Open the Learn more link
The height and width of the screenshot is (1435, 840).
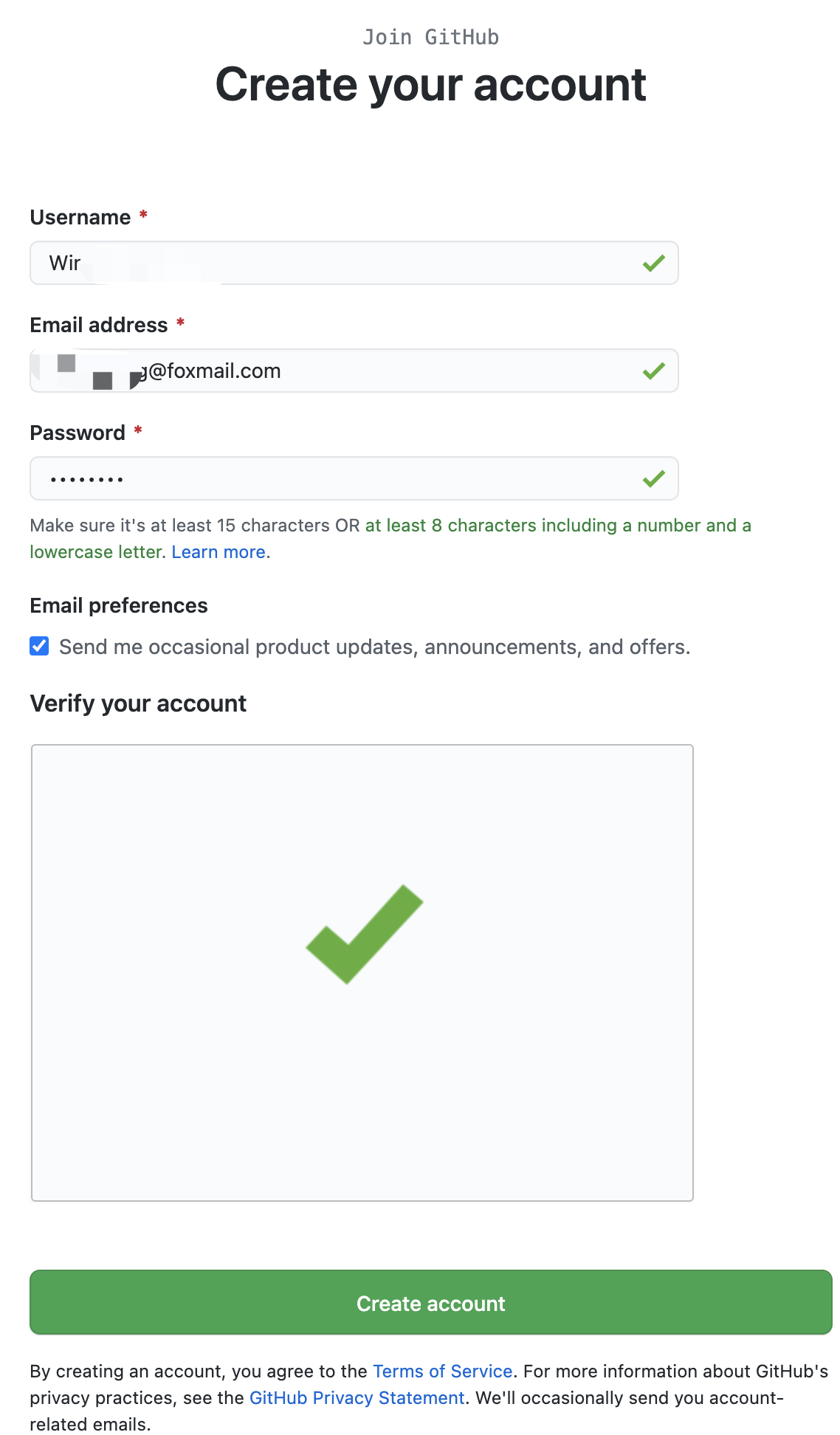(x=219, y=551)
